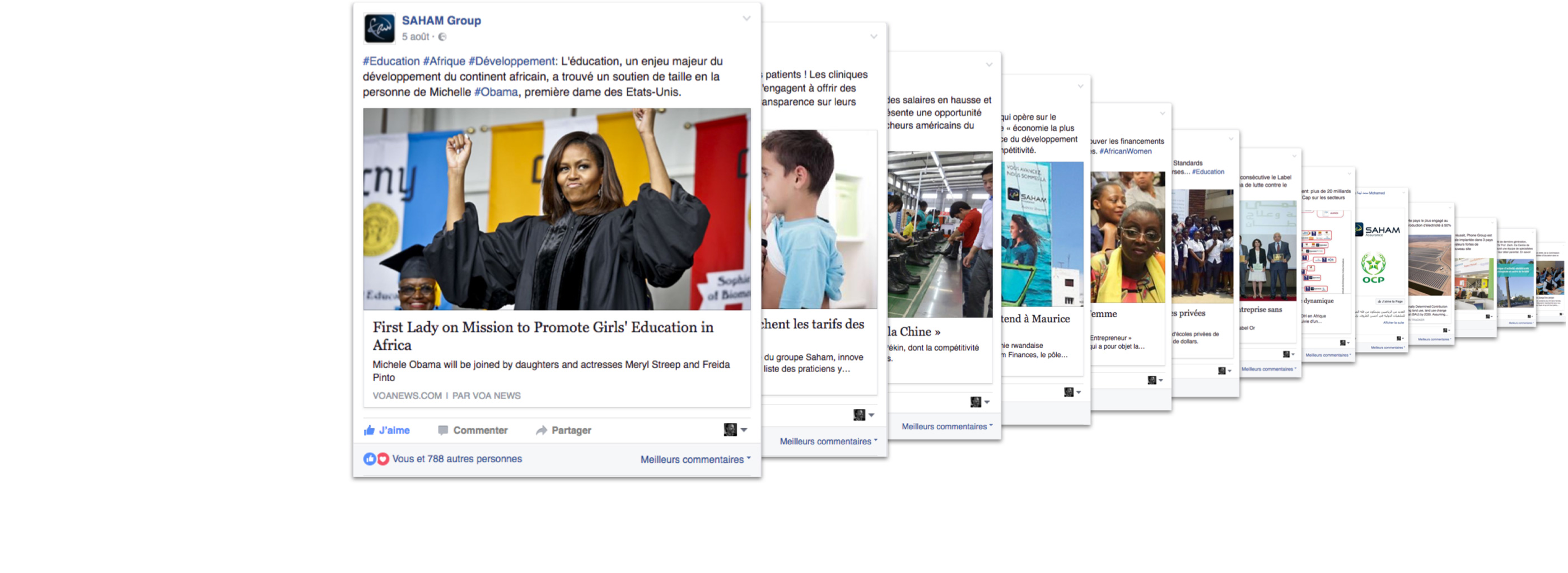Open options chevron on the clinic patients post
The image size is (1568, 573).
click(874, 36)
